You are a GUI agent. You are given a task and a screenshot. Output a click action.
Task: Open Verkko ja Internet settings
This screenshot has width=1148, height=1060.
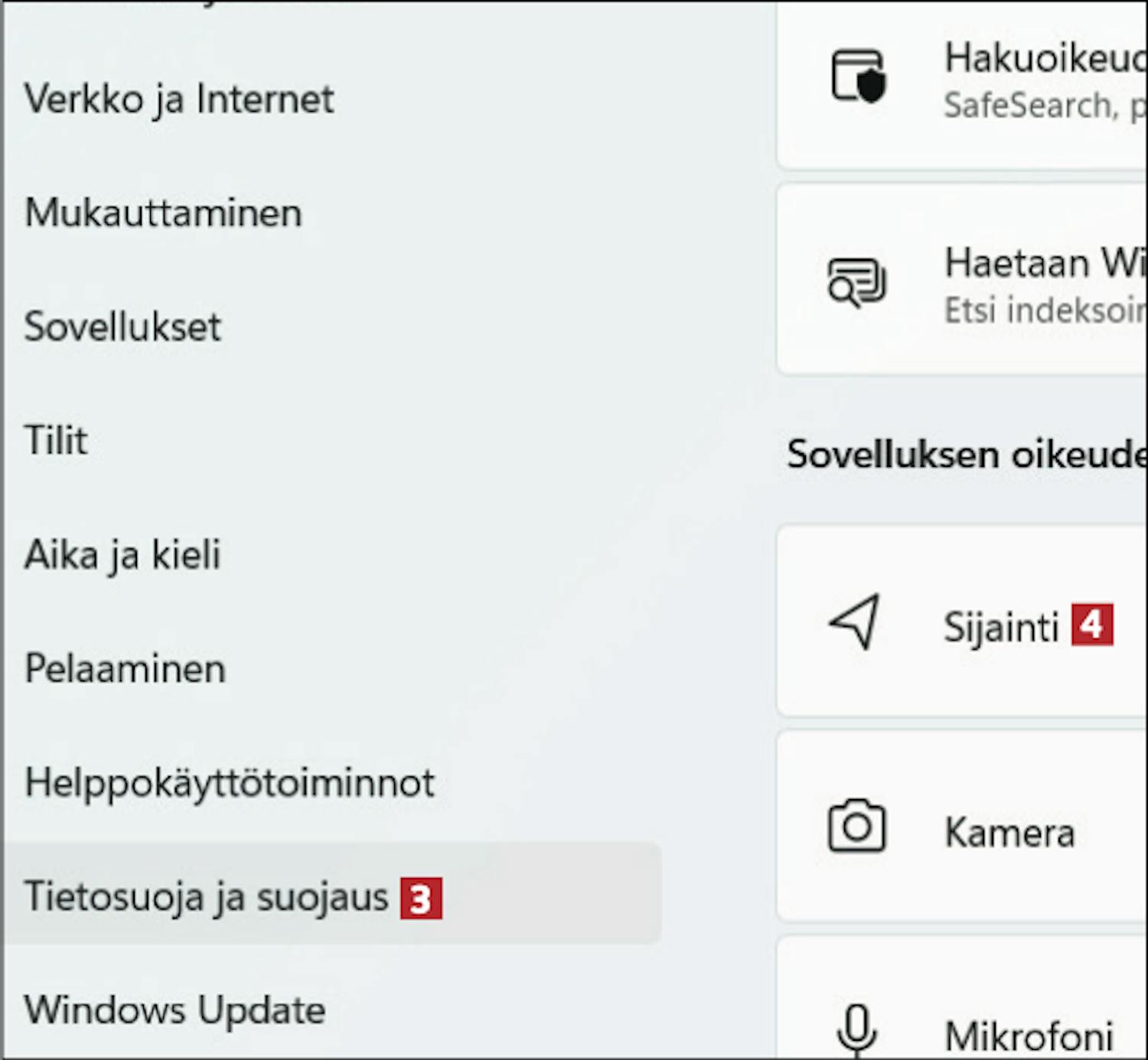(x=179, y=99)
